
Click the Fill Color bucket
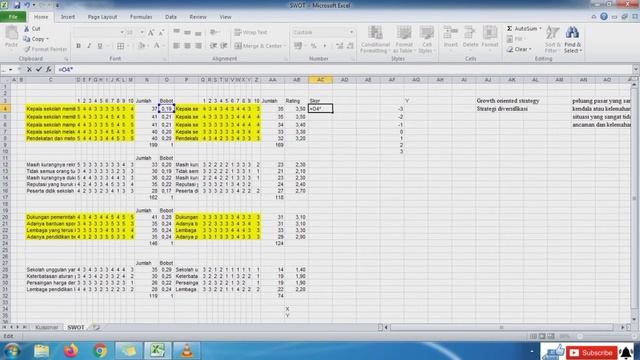click(x=141, y=46)
